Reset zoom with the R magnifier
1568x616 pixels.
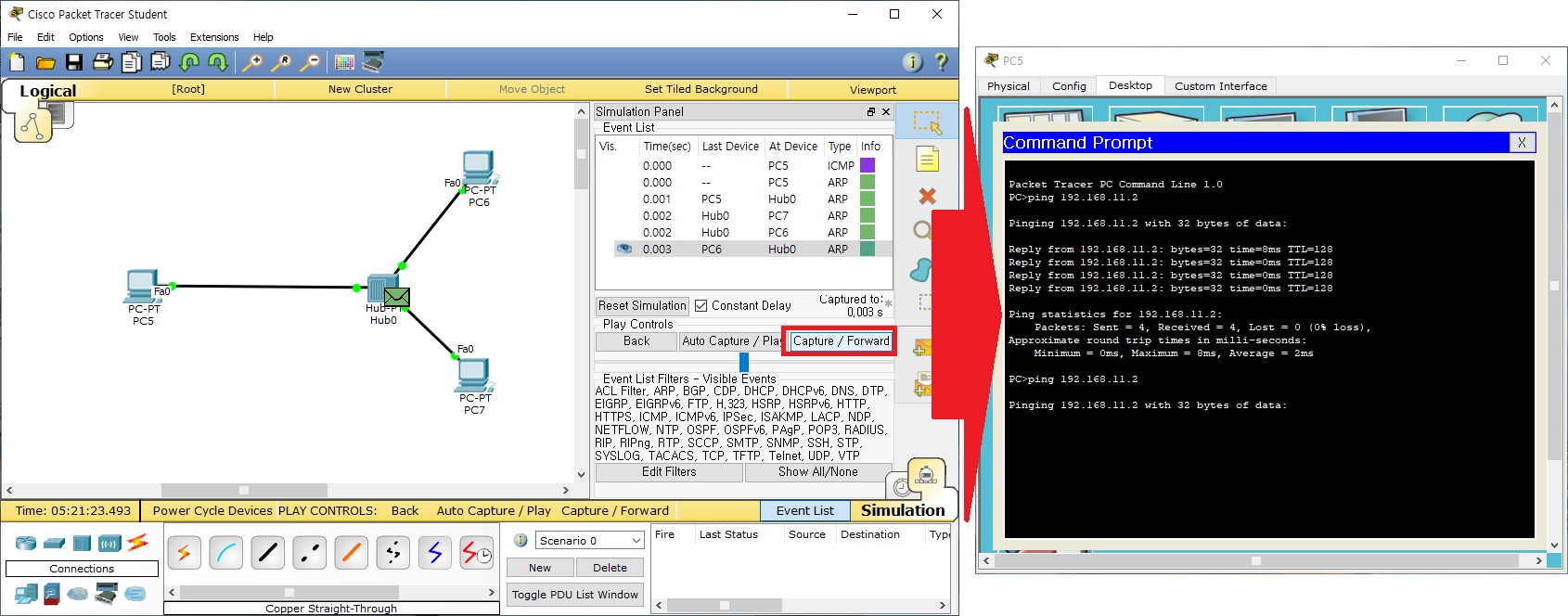[x=281, y=62]
